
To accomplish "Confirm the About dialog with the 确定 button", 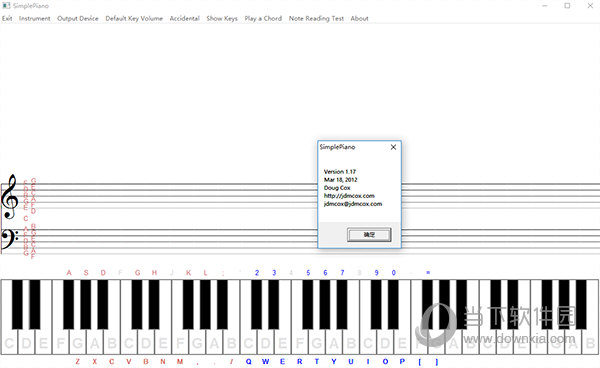I will pos(369,234).
